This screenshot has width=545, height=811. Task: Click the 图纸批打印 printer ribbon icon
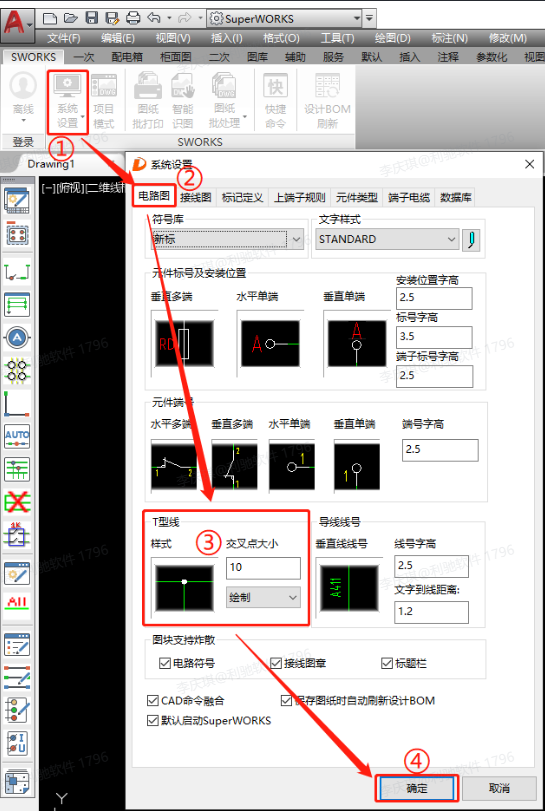(x=148, y=86)
